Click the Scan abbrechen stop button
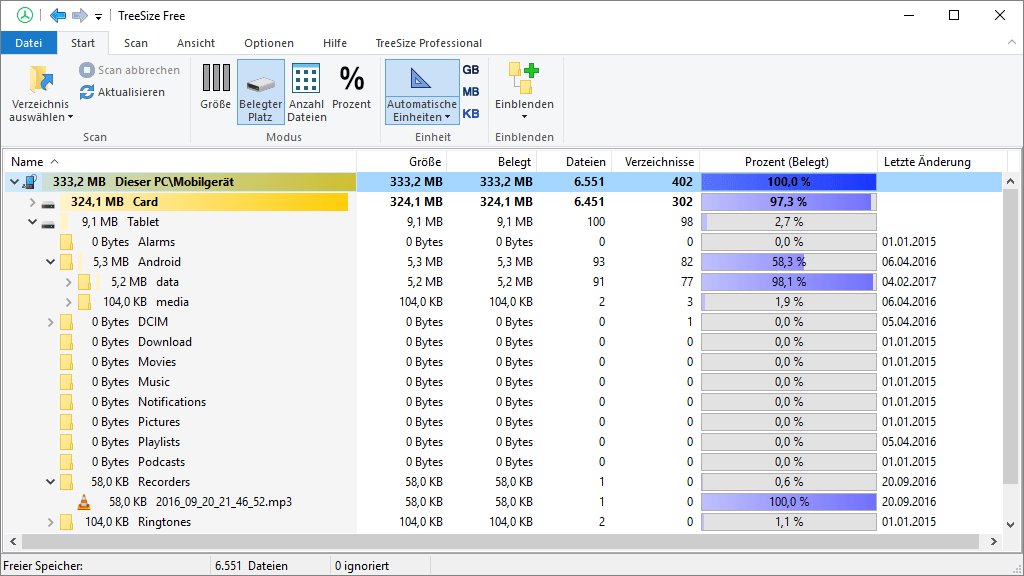Image resolution: width=1024 pixels, height=576 pixels. click(x=129, y=70)
